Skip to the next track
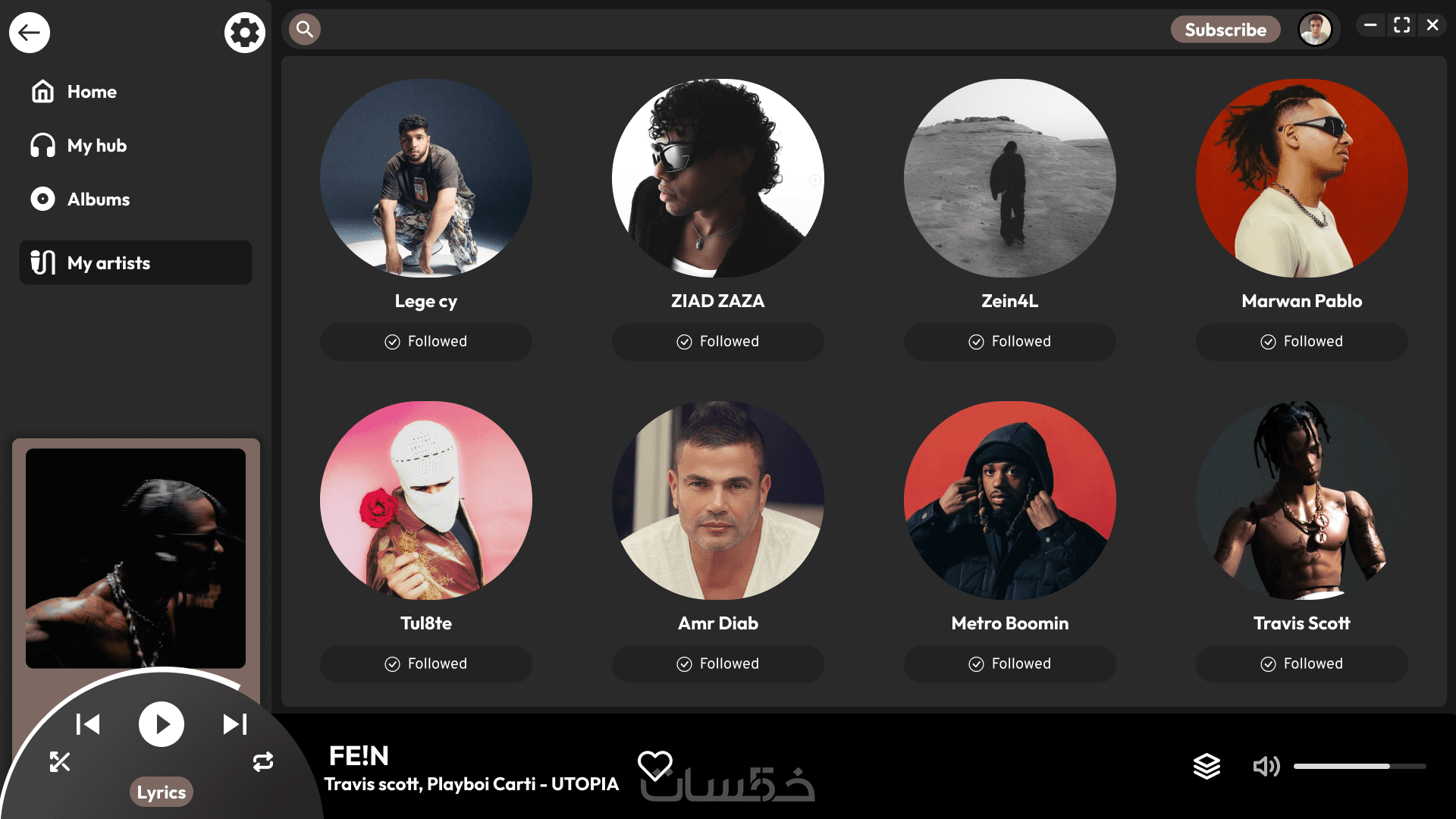The image size is (1456, 819). pos(235,724)
